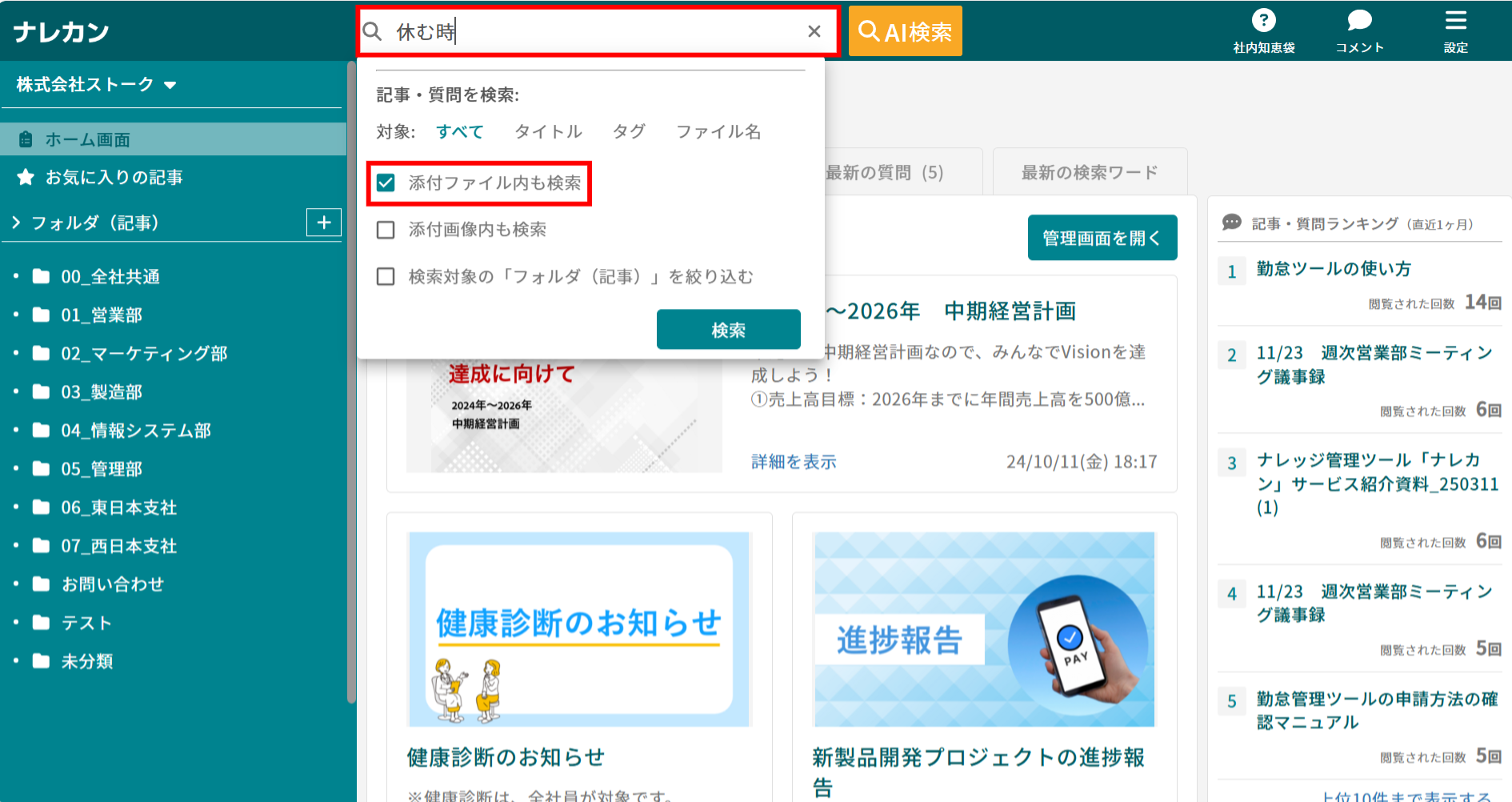Screen dimensions: 1512x802
Task: Create a new folder with the plus icon
Action: (323, 222)
